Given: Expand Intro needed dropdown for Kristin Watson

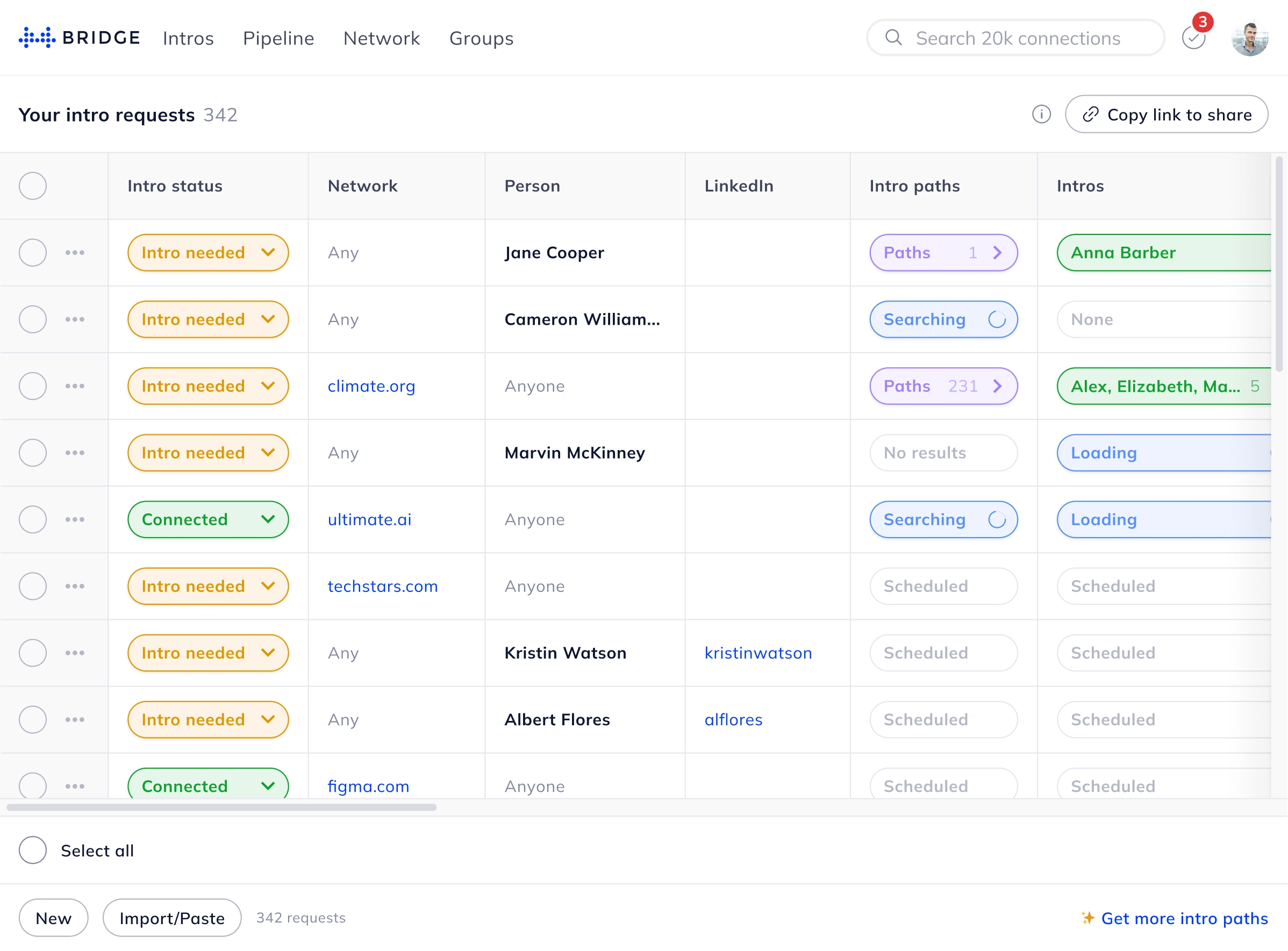Looking at the screenshot, I should pos(268,653).
